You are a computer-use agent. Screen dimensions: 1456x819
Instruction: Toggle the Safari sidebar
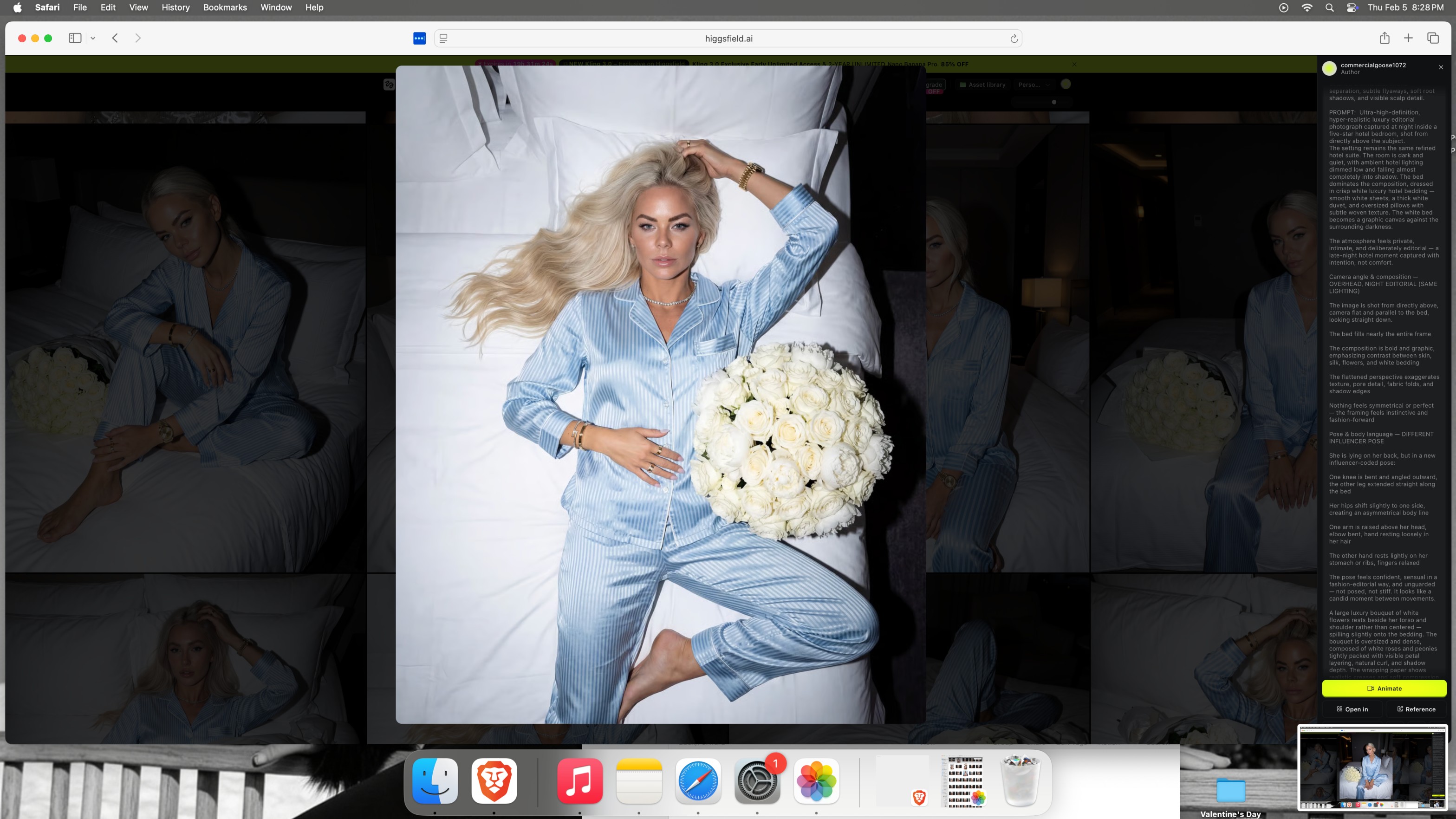coord(75,38)
